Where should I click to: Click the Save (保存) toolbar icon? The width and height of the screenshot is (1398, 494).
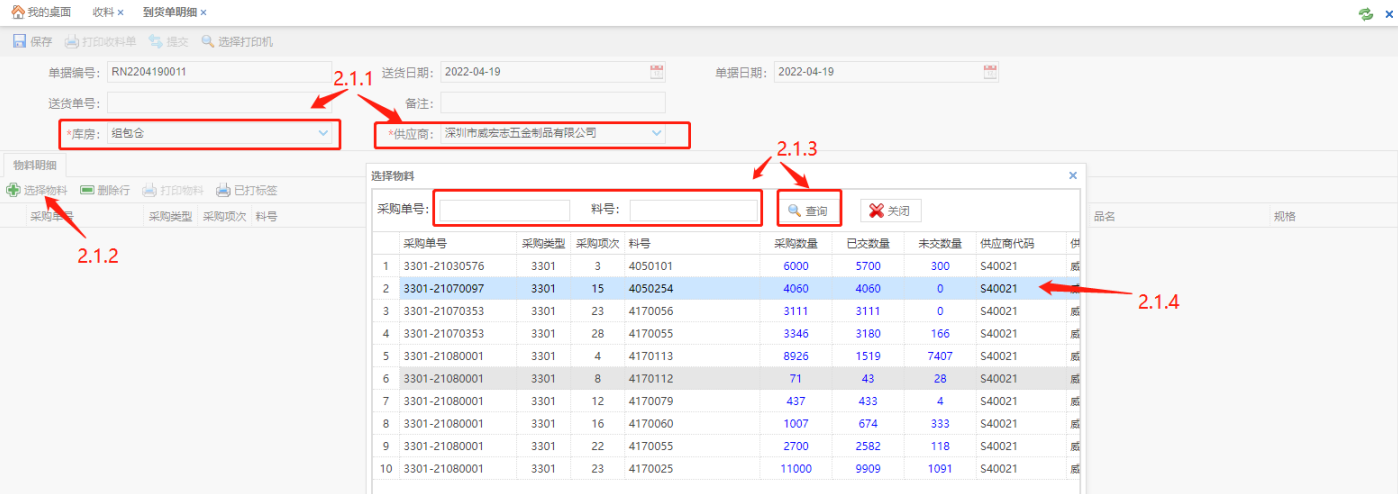click(x=19, y=42)
